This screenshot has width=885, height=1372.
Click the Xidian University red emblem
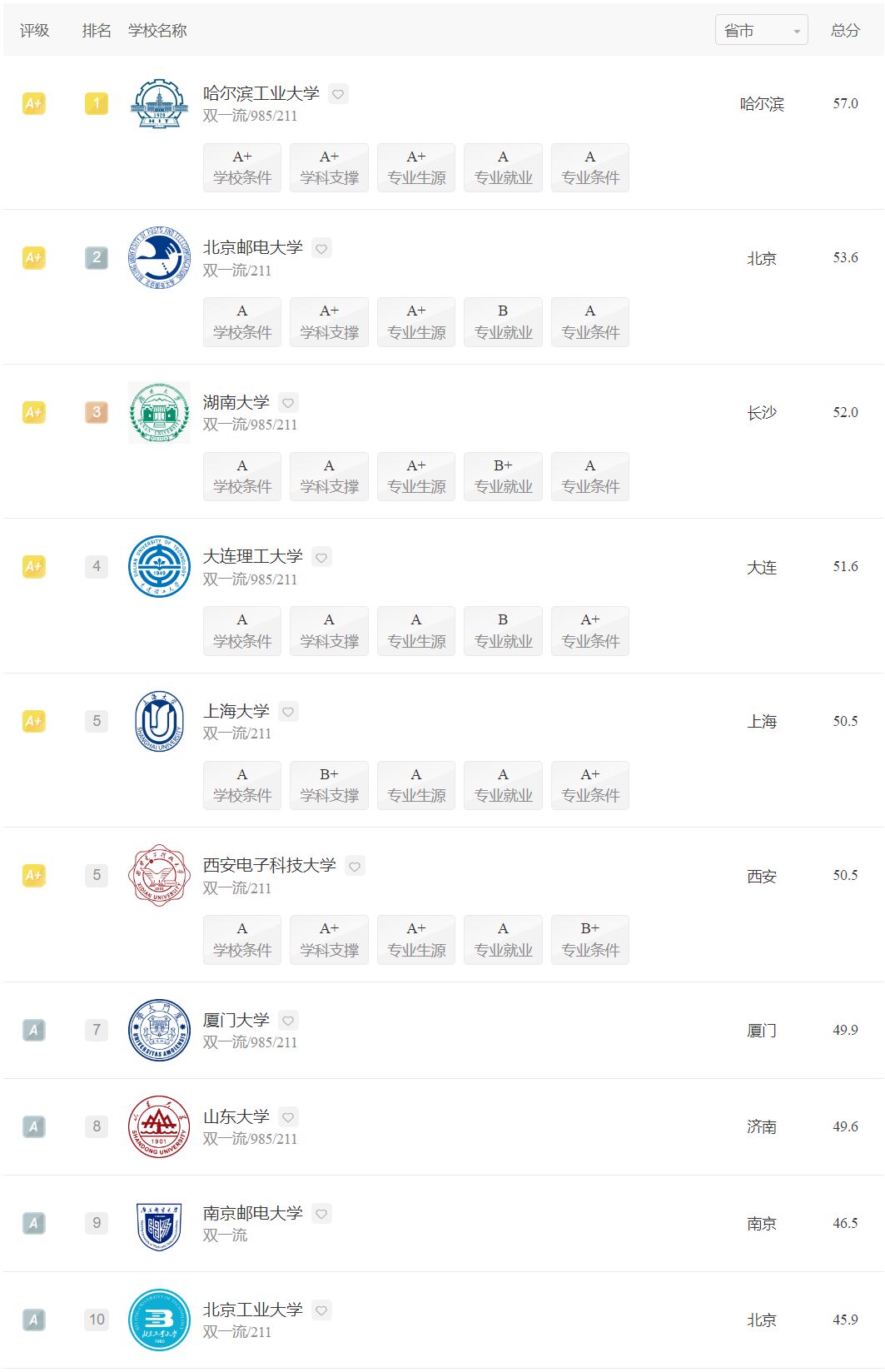pos(159,876)
